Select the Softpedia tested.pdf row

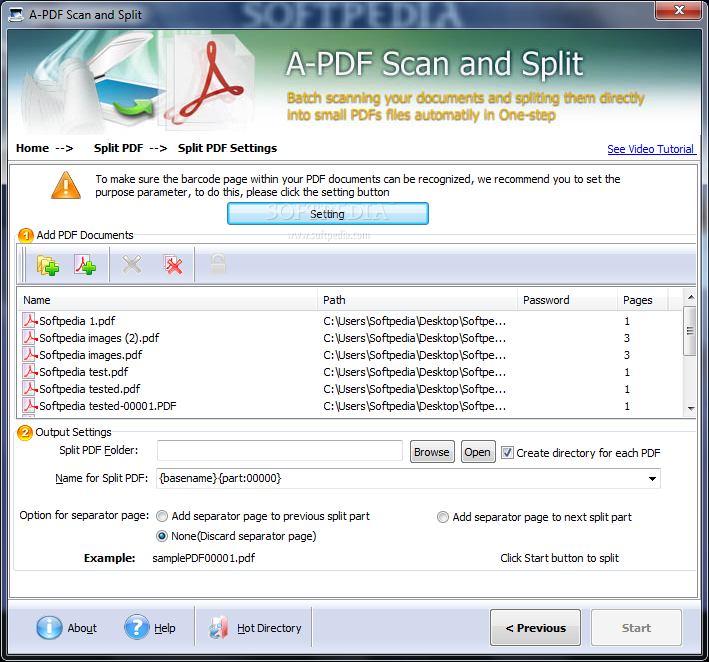350,388
